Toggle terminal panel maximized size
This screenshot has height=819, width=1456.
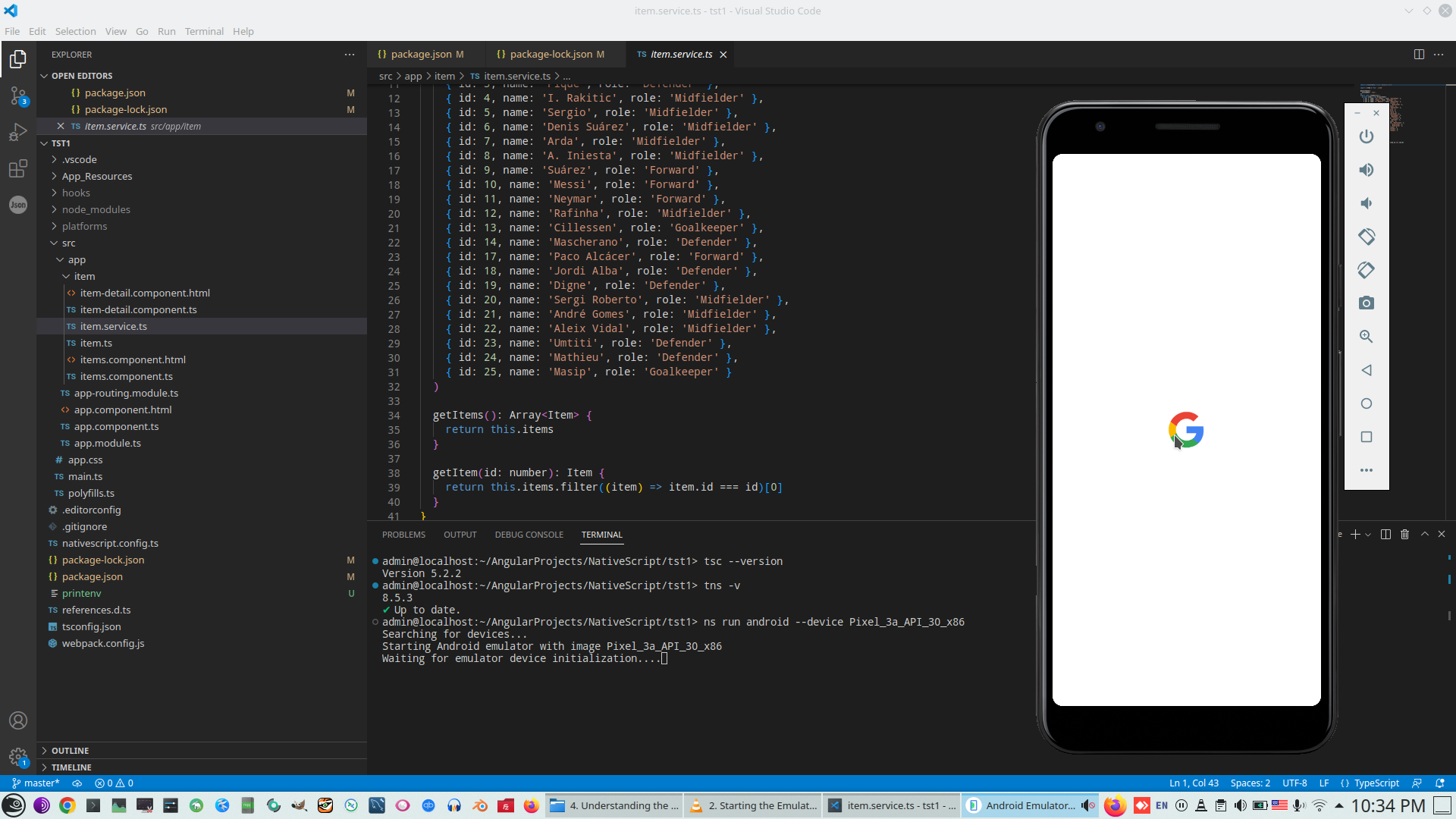1424,535
